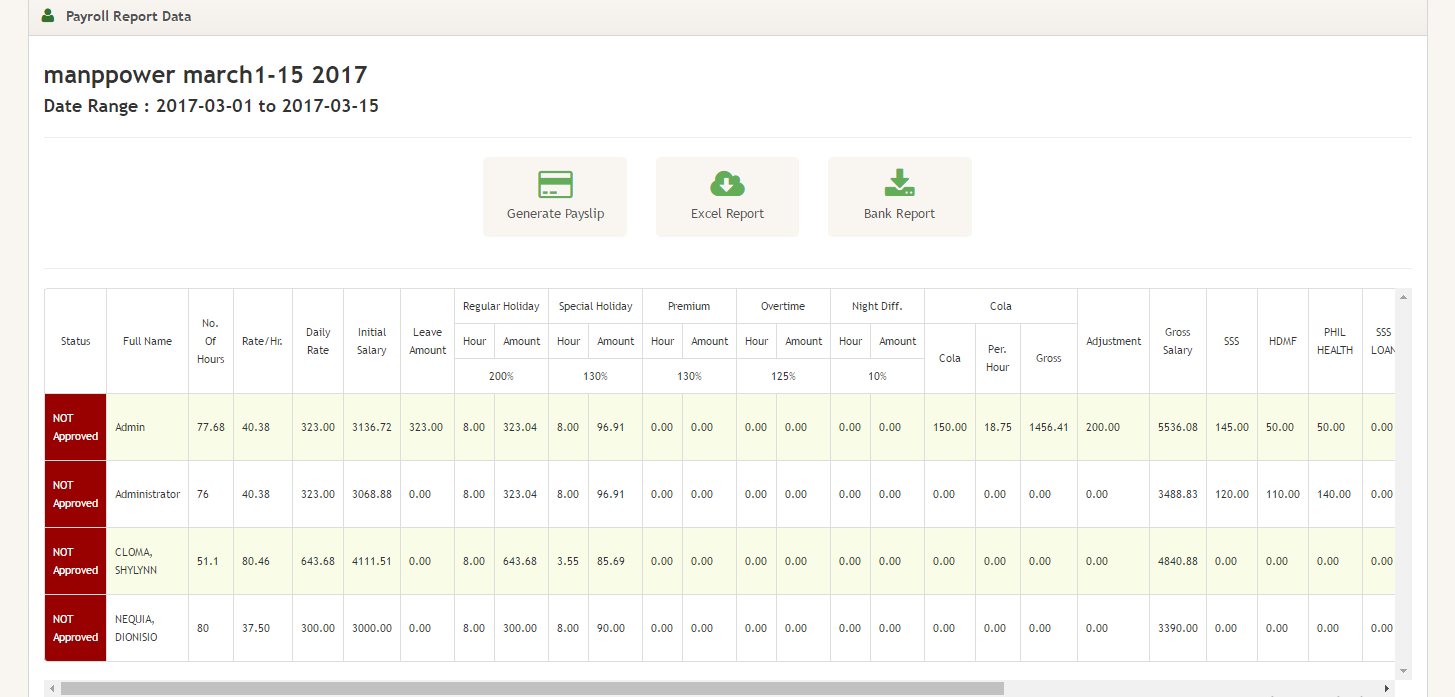Click the "Leave Amount" column header

(428, 341)
